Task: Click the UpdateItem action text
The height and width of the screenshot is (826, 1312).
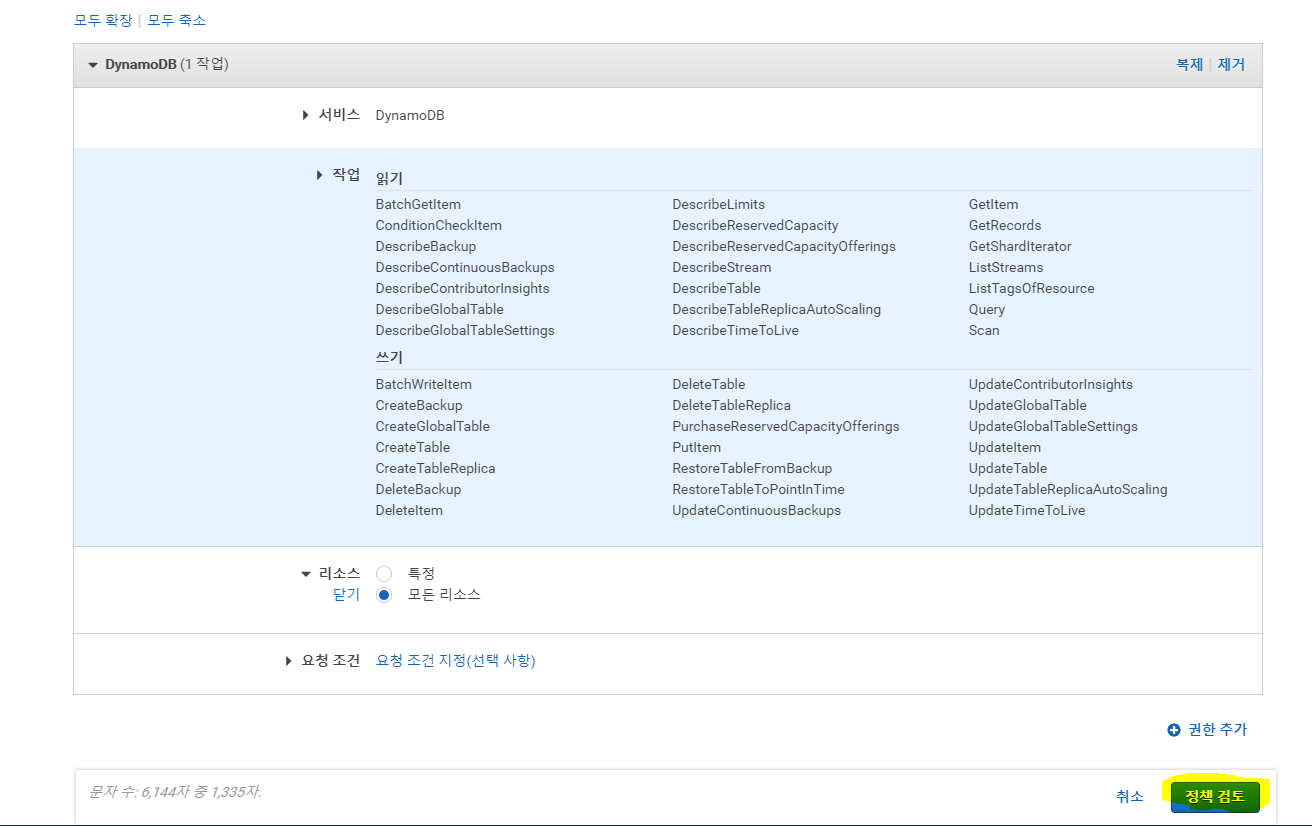Action: tap(1005, 447)
